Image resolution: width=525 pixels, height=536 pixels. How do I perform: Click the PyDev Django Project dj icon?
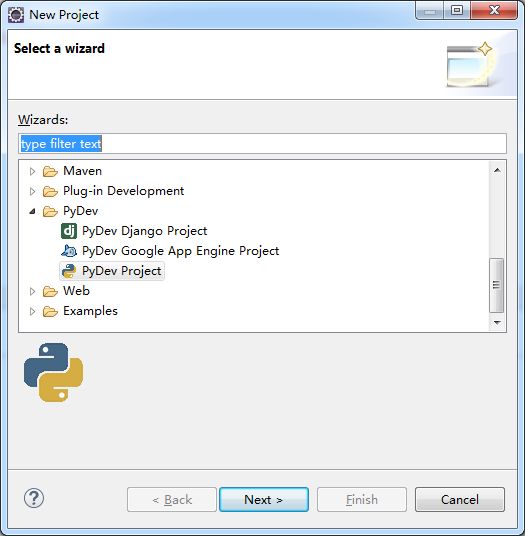pyautogui.click(x=69, y=231)
